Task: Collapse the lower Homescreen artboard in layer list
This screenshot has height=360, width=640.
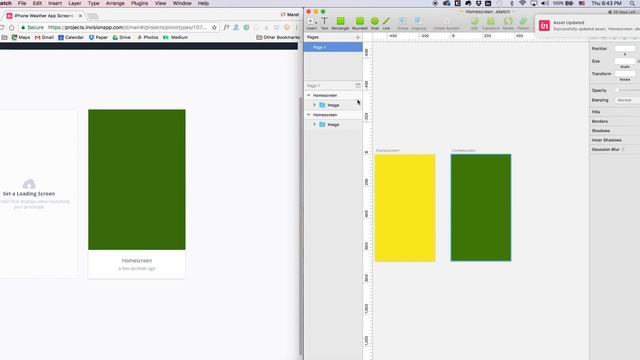Action: (309, 115)
